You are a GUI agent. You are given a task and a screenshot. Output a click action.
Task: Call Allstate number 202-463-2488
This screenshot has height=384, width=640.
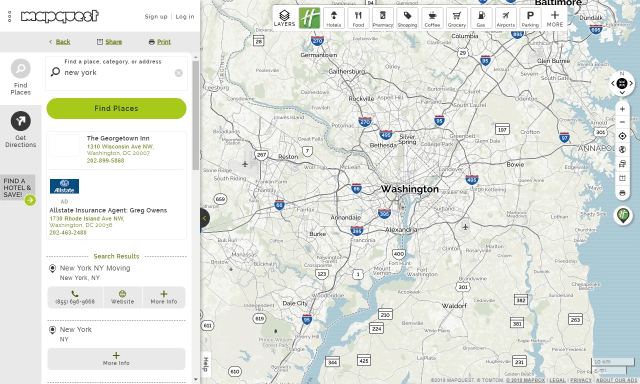(68, 233)
